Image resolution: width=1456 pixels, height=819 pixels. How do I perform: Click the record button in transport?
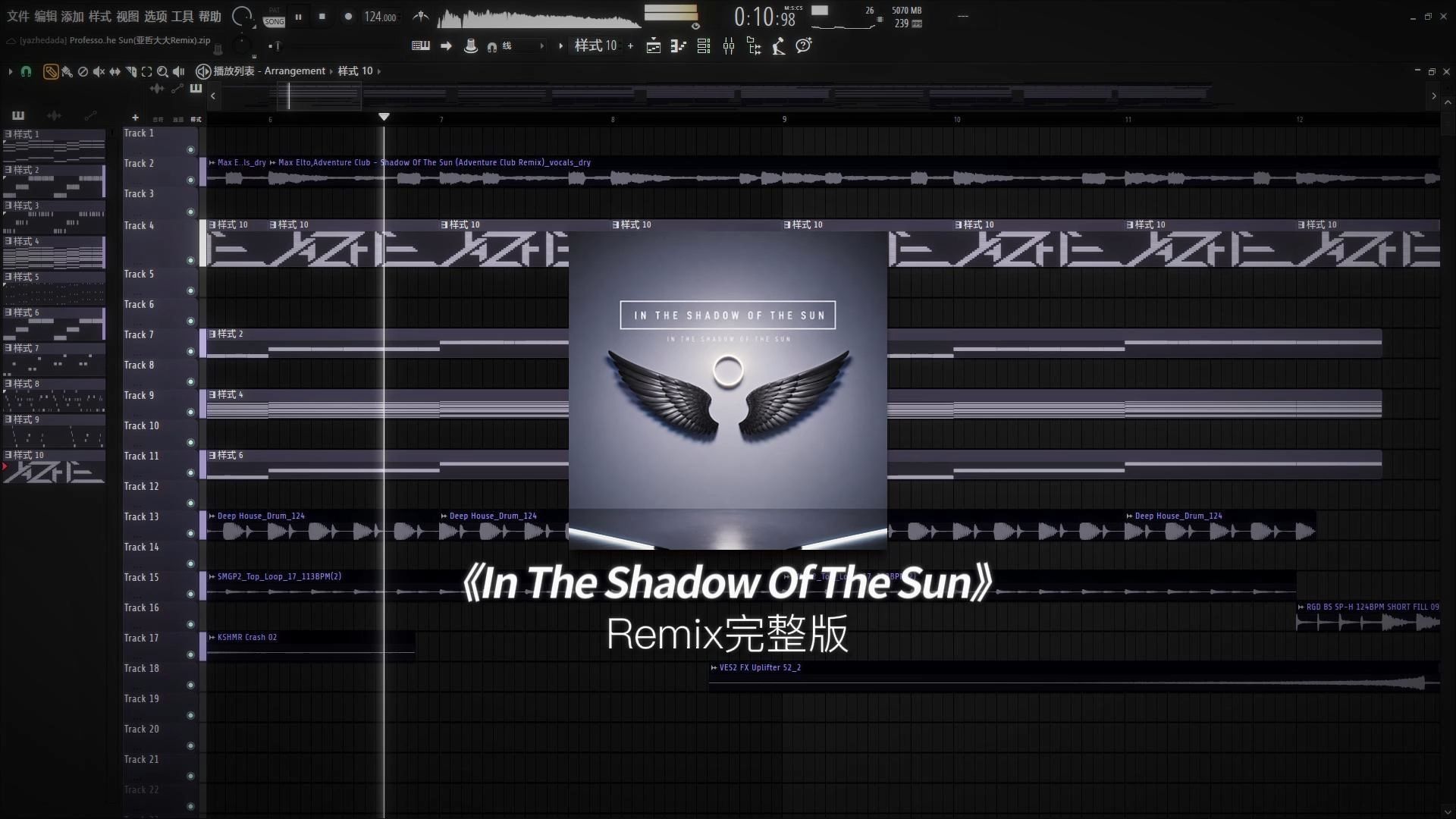coord(348,17)
